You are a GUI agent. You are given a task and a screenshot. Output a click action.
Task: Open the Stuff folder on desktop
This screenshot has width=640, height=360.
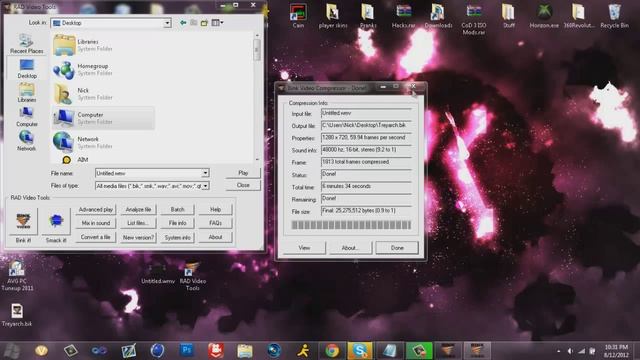509,16
